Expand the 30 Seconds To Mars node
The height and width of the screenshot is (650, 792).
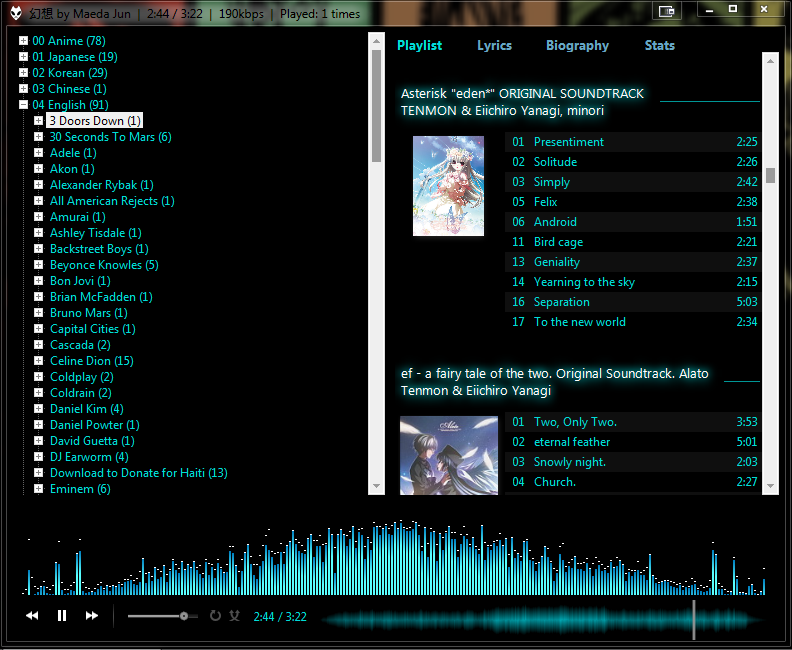[38, 136]
